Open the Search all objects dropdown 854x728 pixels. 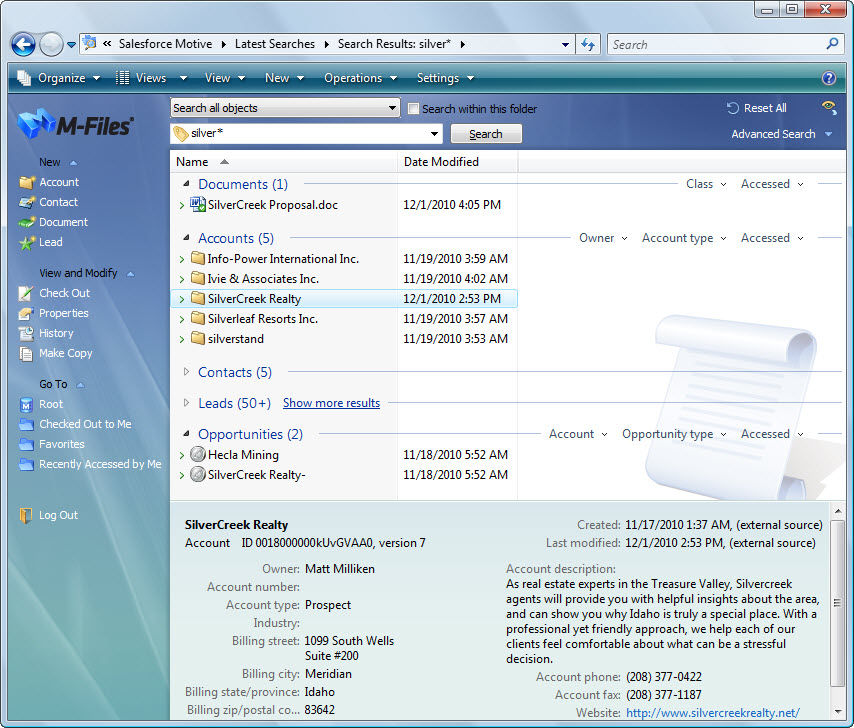[x=285, y=108]
